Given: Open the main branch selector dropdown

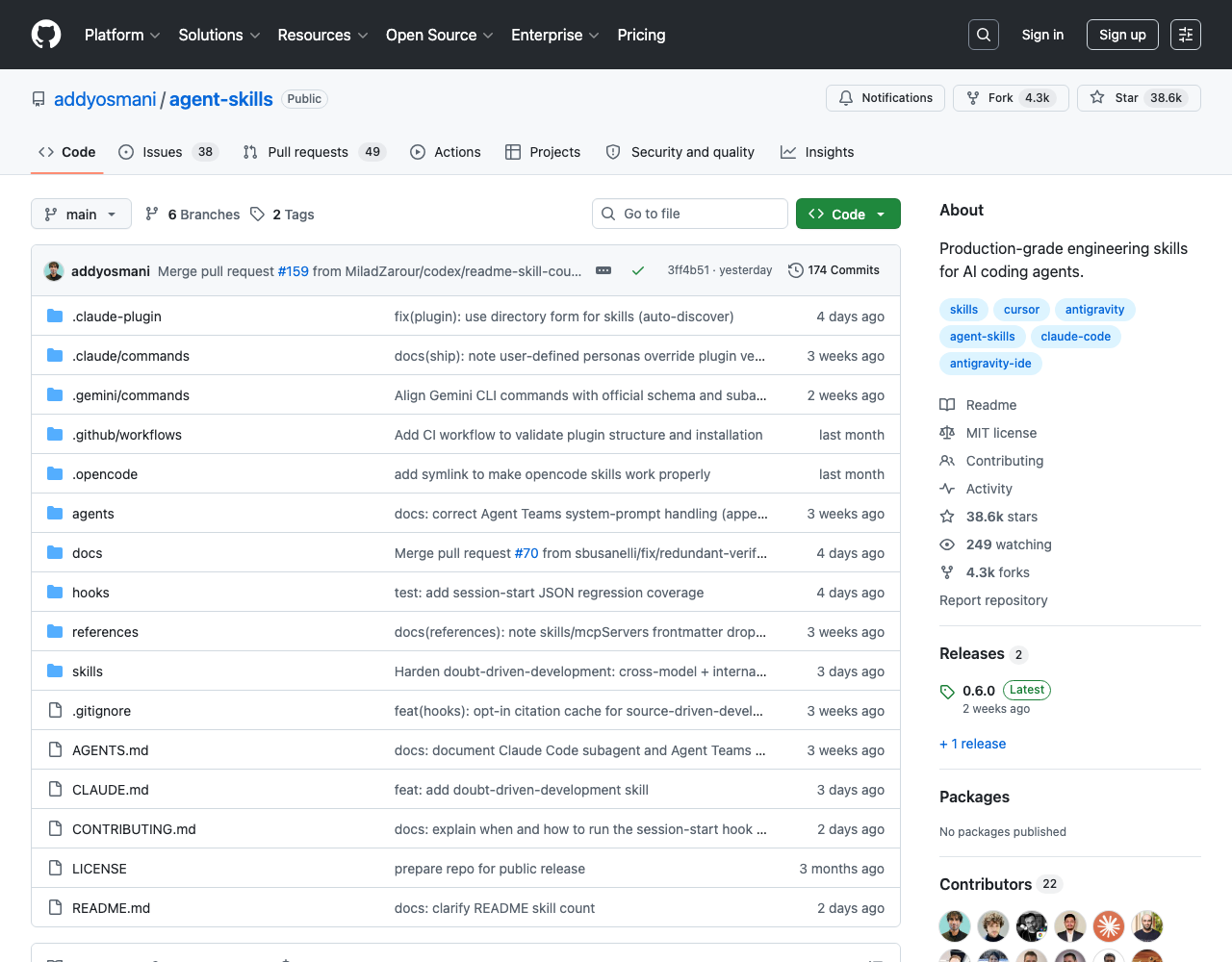Looking at the screenshot, I should click(81, 214).
